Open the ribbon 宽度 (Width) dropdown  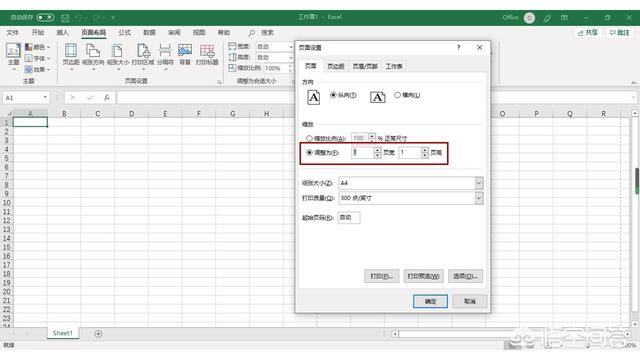pyautogui.click(x=291, y=47)
